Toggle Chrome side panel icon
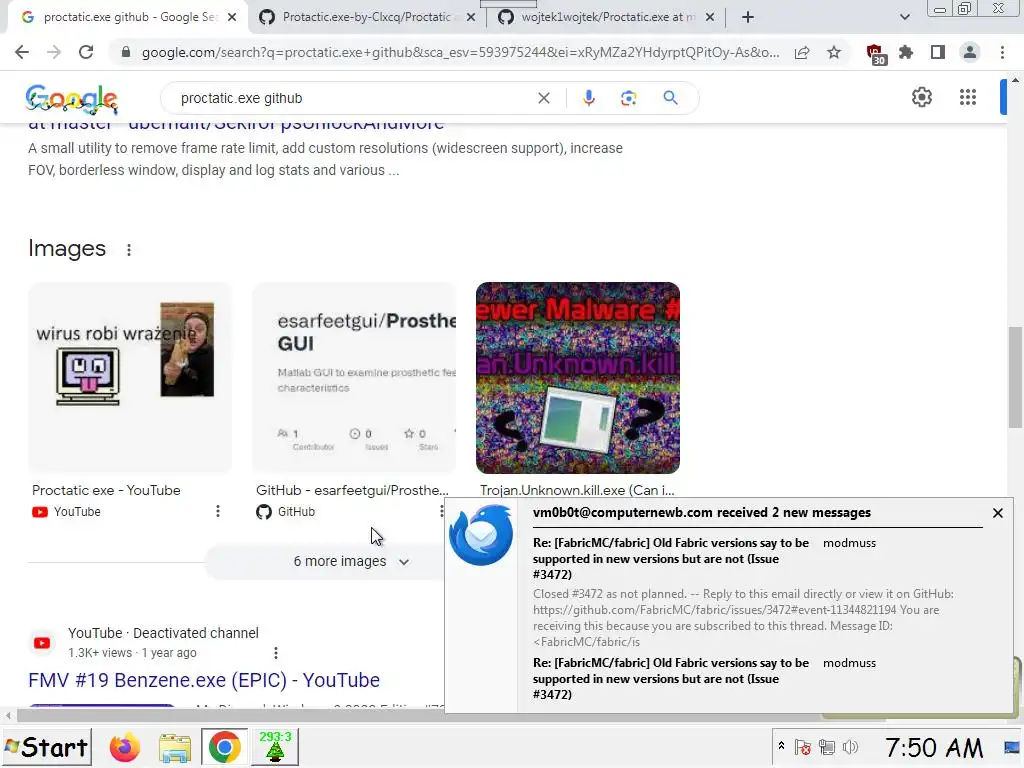1024x768 pixels. [938, 52]
